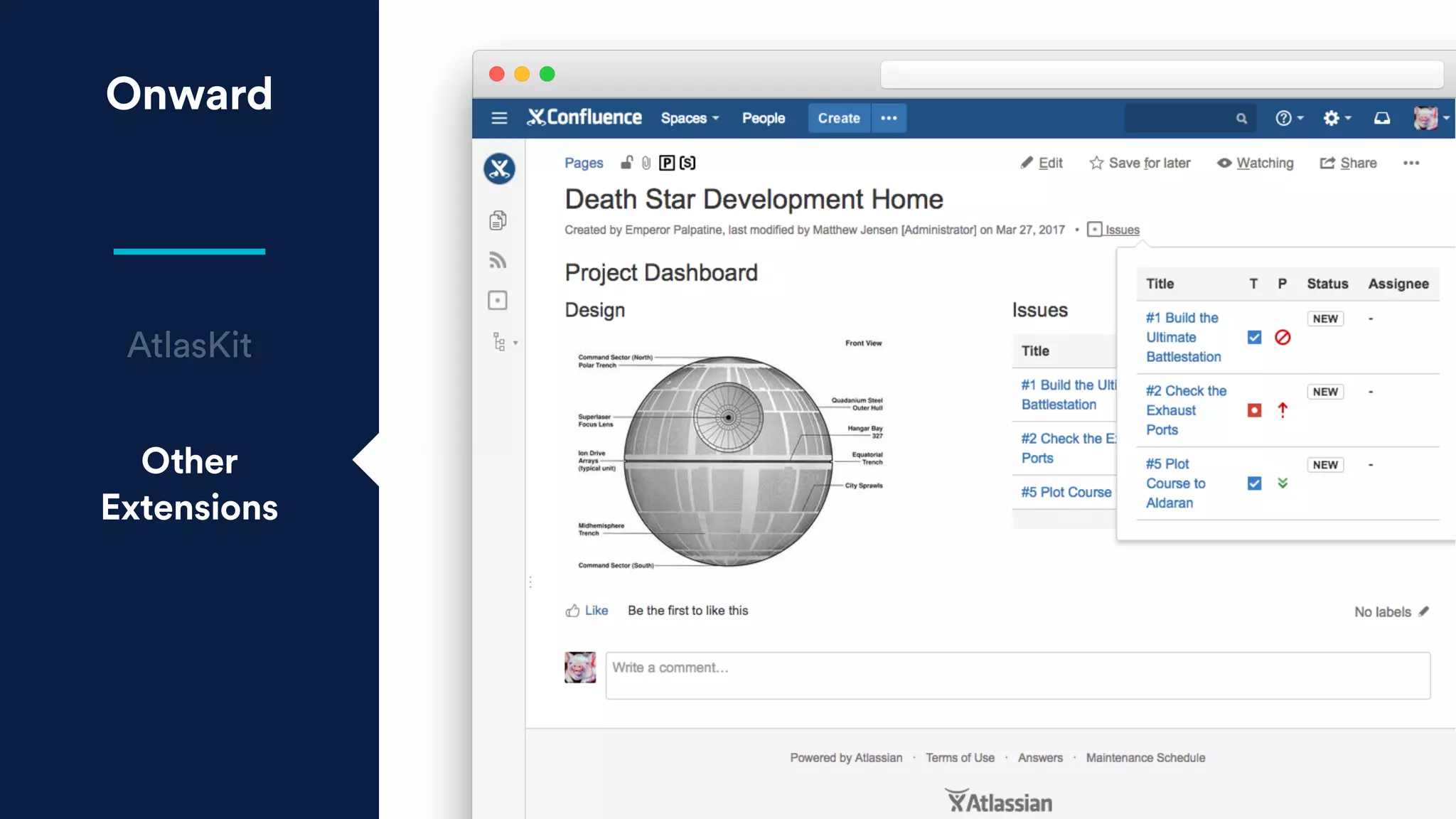Edit labels with pencil icon

pos(1423,611)
